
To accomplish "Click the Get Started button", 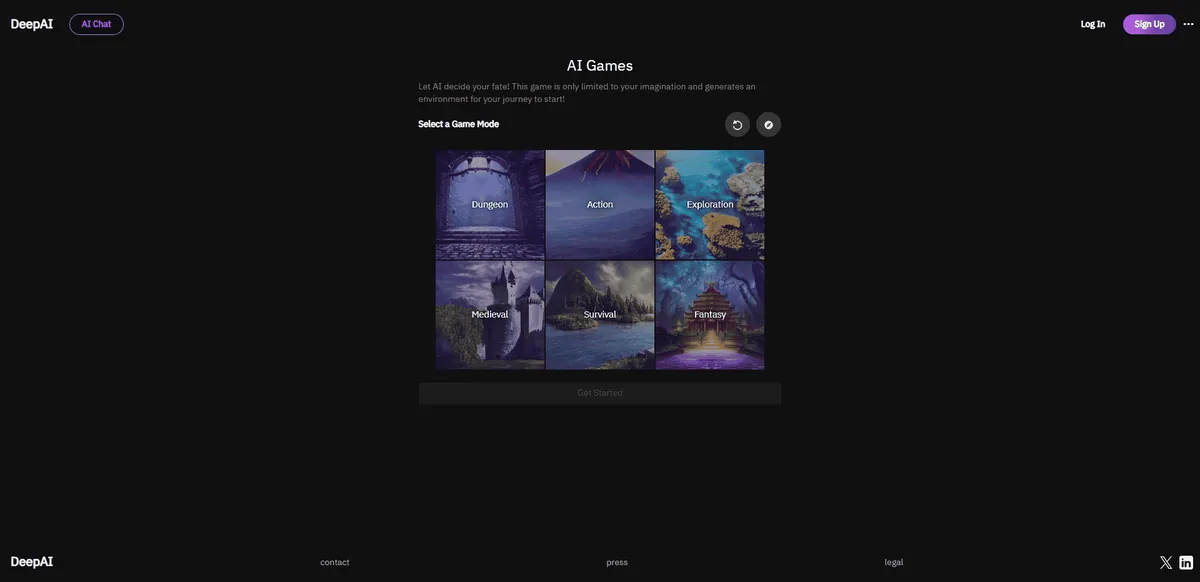I will [x=600, y=393].
